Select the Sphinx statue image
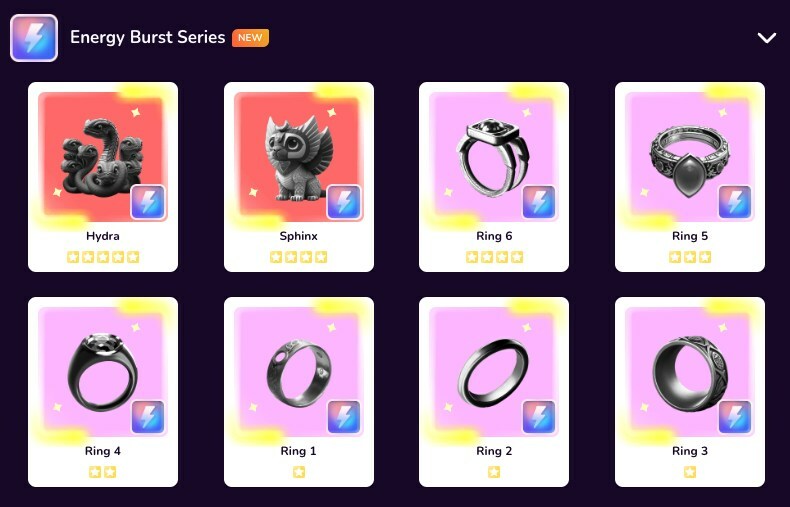 [299, 157]
